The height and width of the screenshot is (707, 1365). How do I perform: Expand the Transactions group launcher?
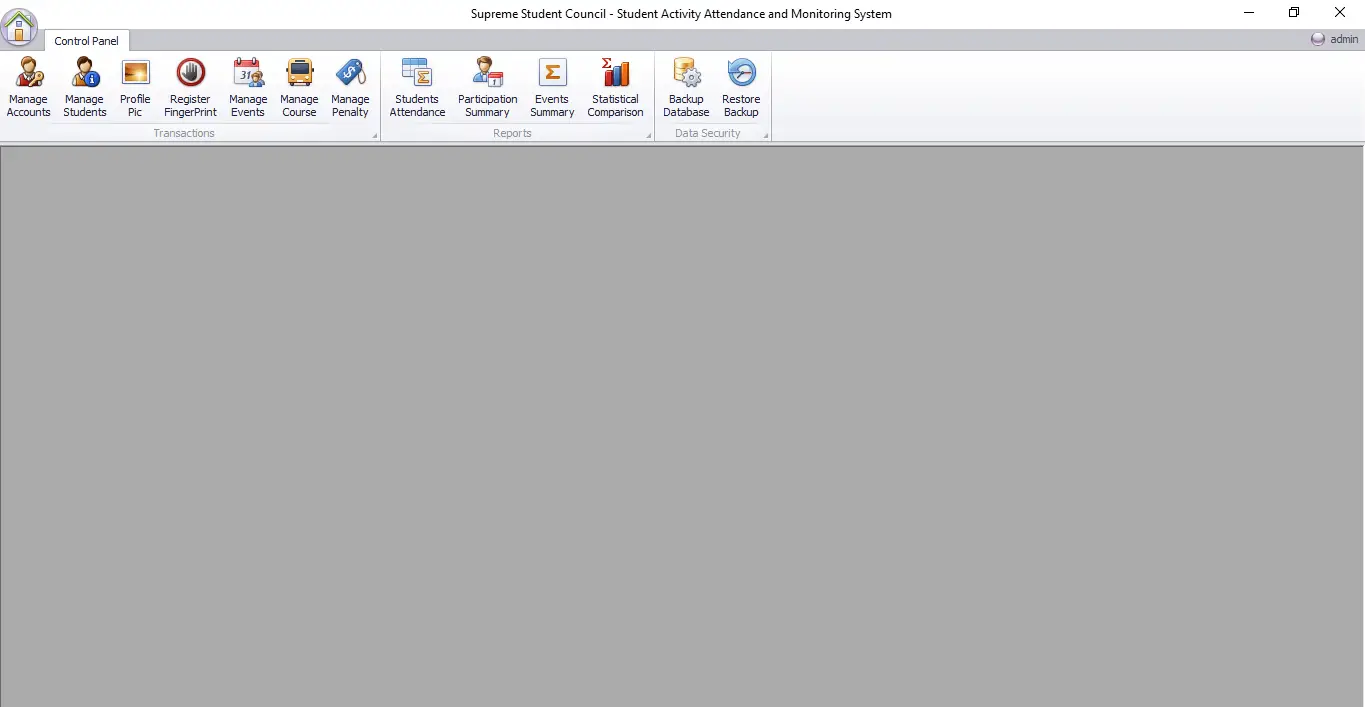[375, 135]
